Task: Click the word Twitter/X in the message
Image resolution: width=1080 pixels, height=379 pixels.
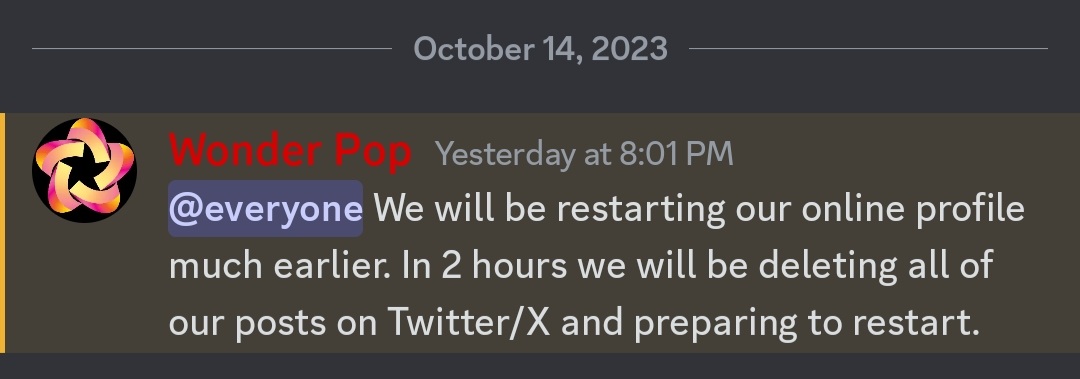Action: (x=468, y=321)
